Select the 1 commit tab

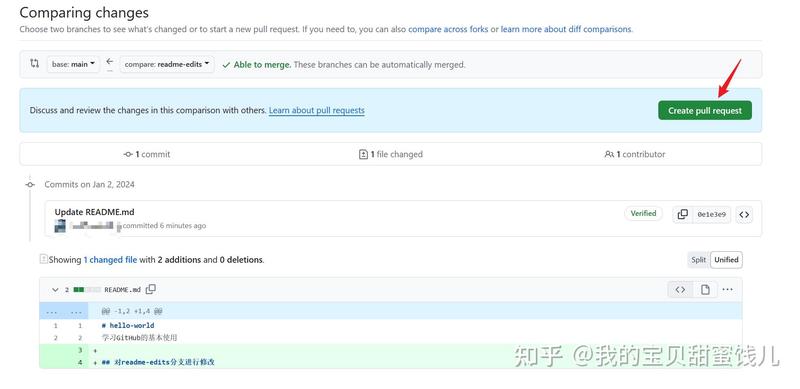(147, 154)
